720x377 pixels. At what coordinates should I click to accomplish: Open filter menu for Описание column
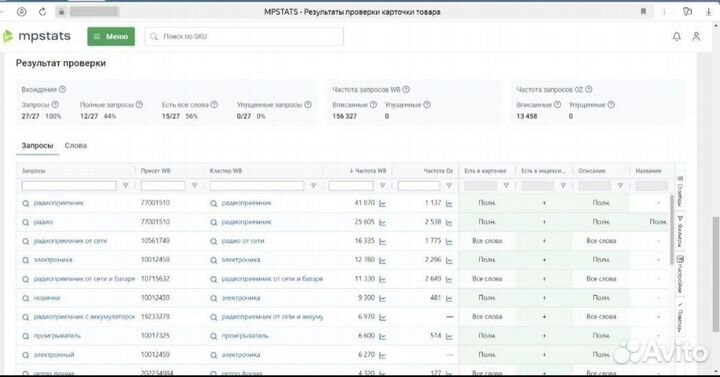pos(620,186)
